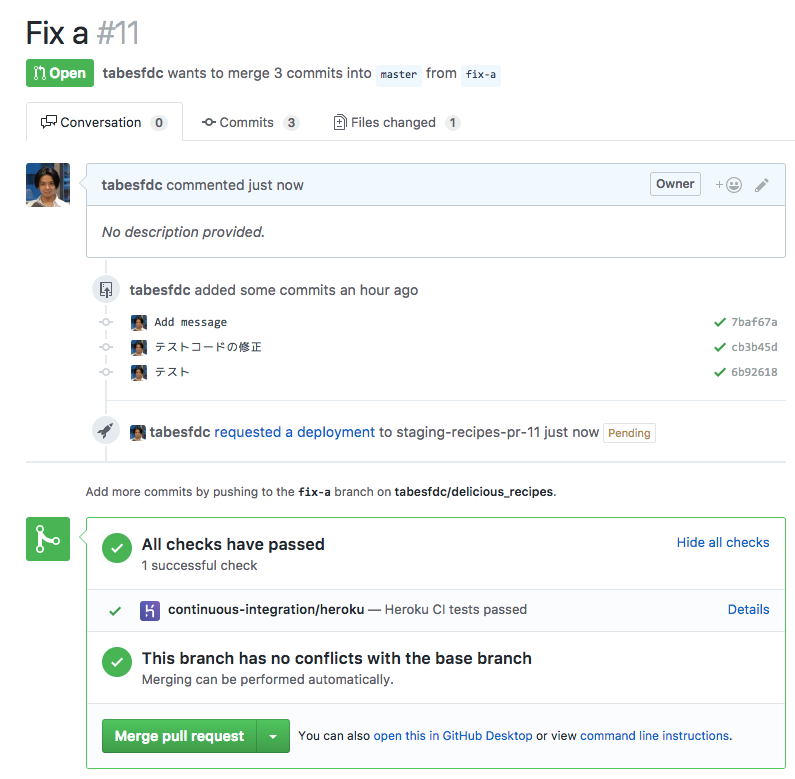Click the green check beside commit cb3b45d
795x779 pixels.
719,347
